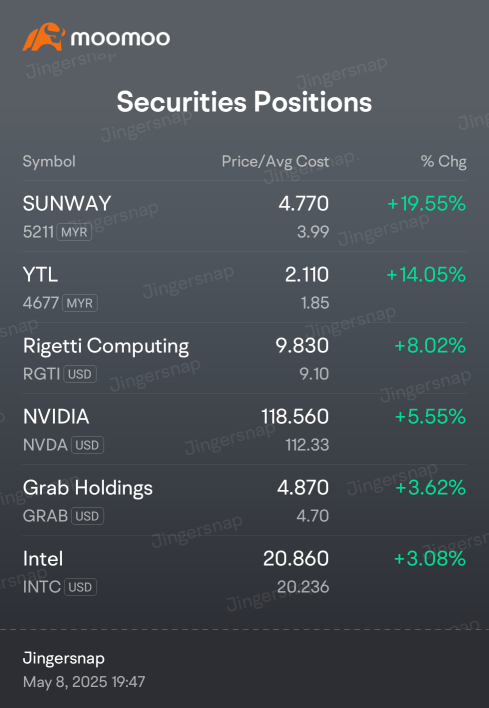Select the MYR badge beside 5211
The height and width of the screenshot is (708, 489).
tap(74, 232)
